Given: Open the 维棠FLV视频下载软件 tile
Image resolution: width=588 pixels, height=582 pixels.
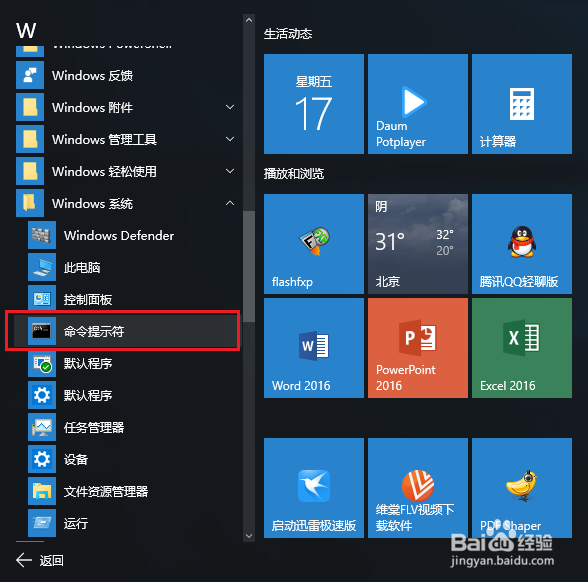Looking at the screenshot, I should (x=418, y=488).
